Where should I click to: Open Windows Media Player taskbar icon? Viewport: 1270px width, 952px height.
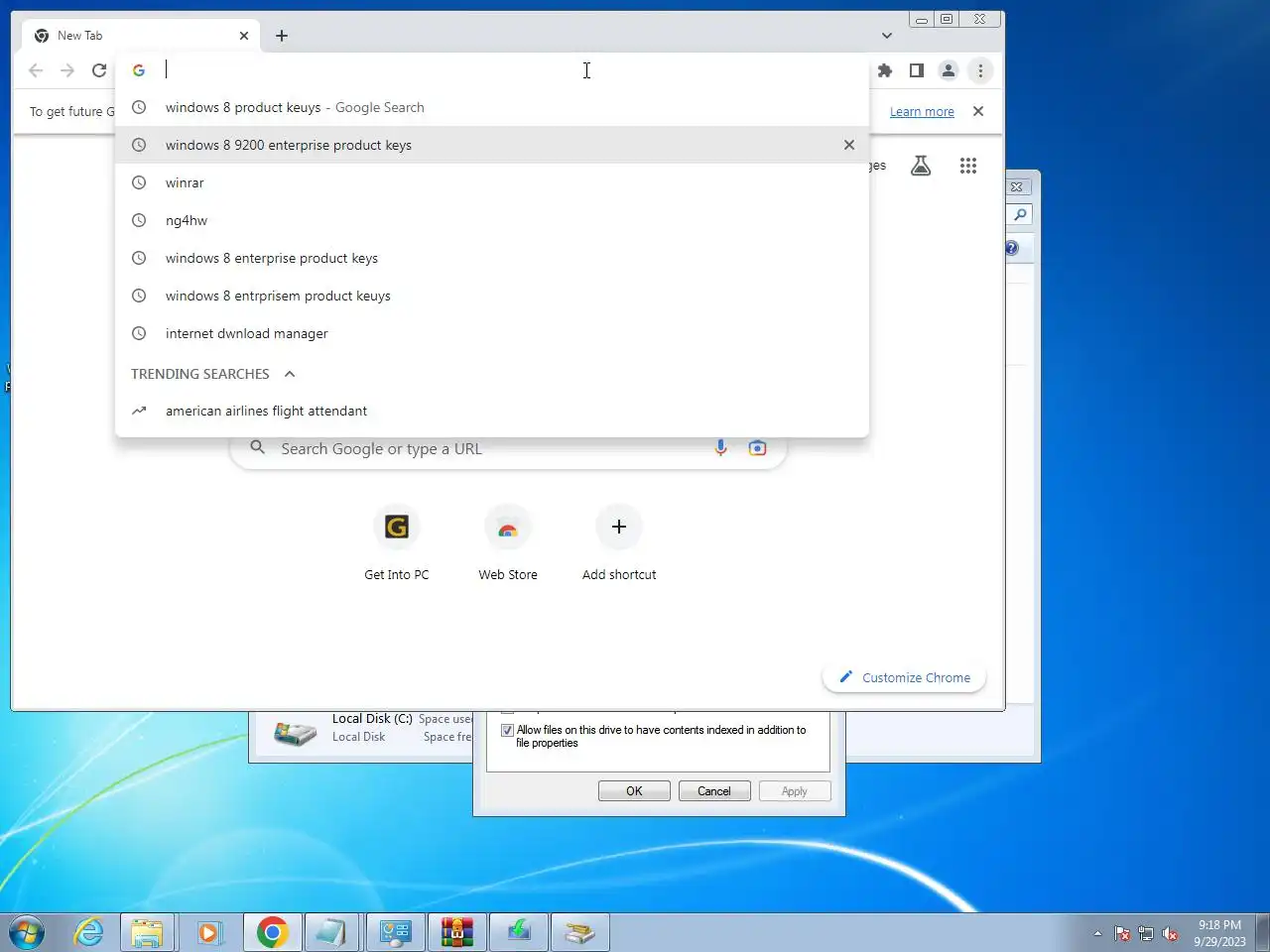pyautogui.click(x=209, y=932)
